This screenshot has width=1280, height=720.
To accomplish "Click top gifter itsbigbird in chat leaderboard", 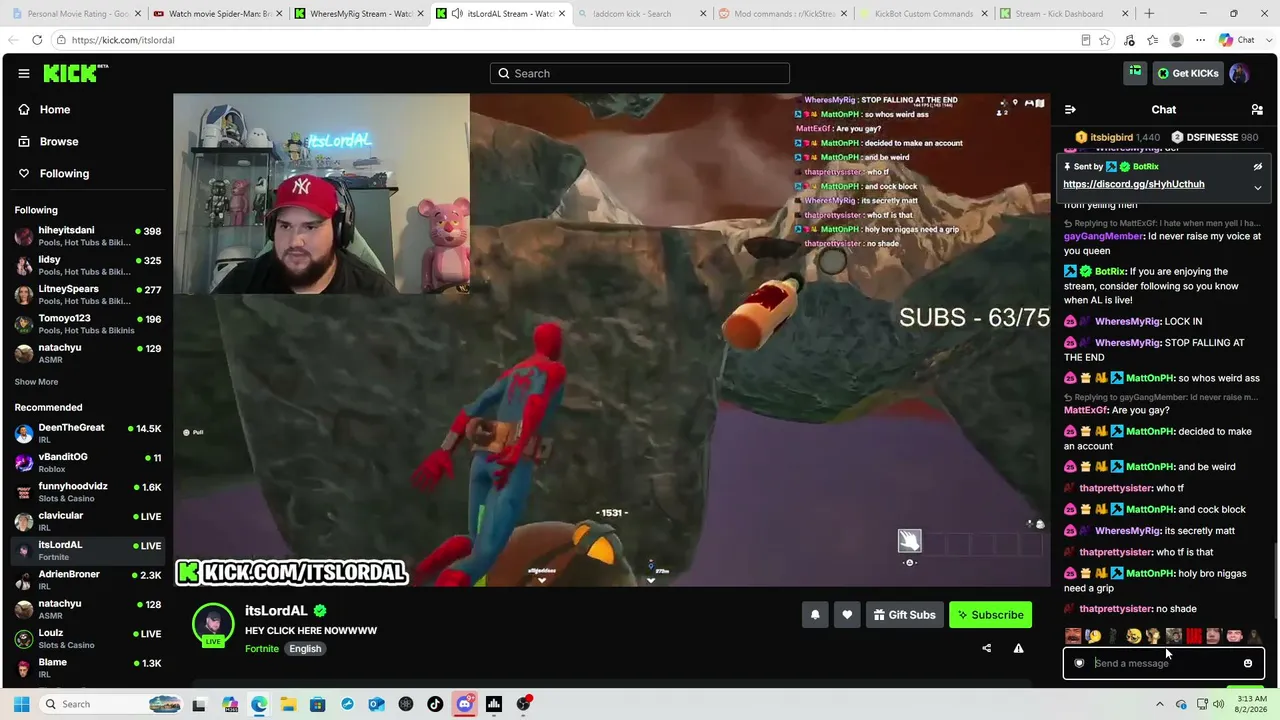I will point(1117,137).
